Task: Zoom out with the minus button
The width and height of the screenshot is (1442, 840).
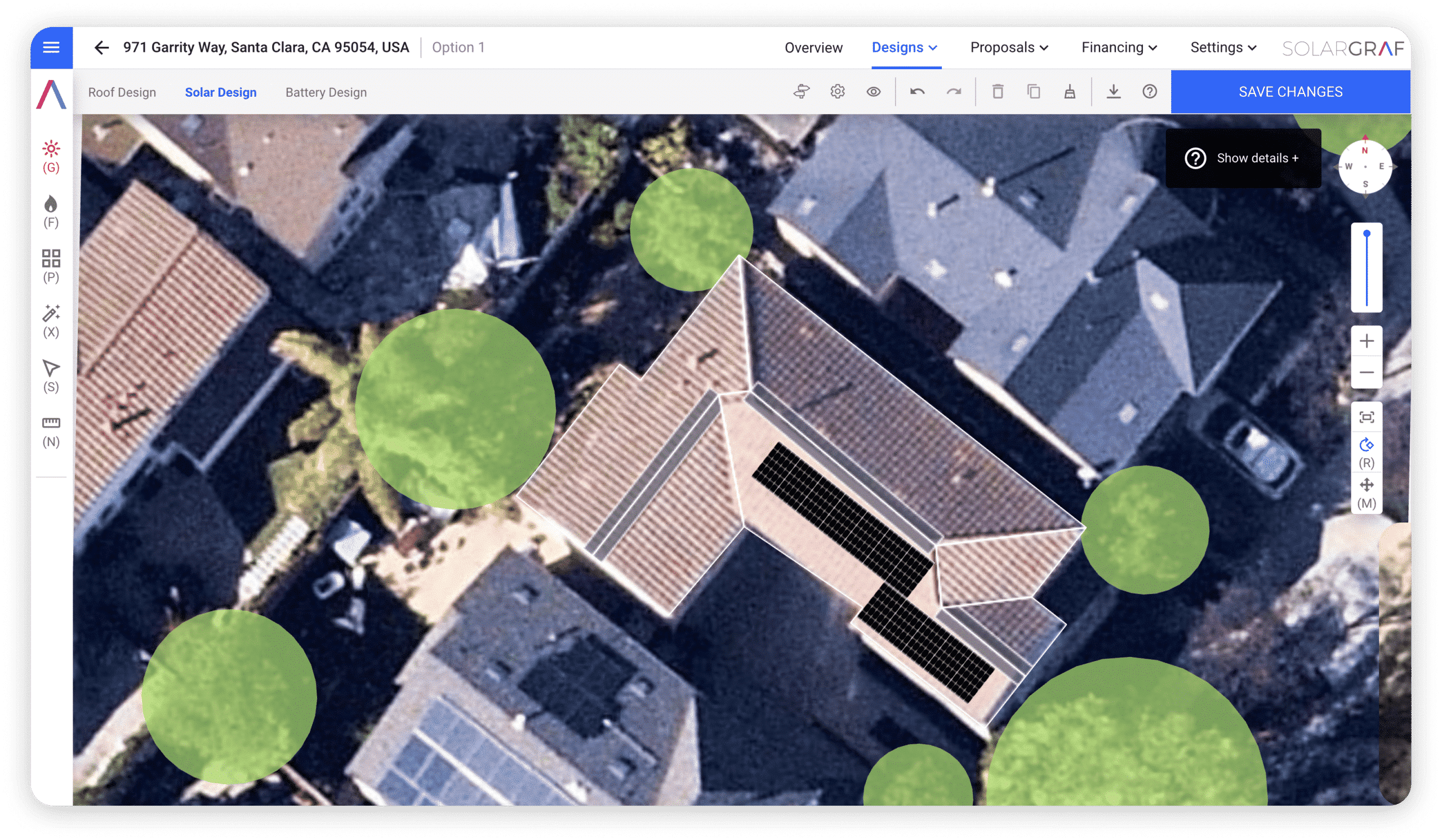Action: (x=1367, y=373)
